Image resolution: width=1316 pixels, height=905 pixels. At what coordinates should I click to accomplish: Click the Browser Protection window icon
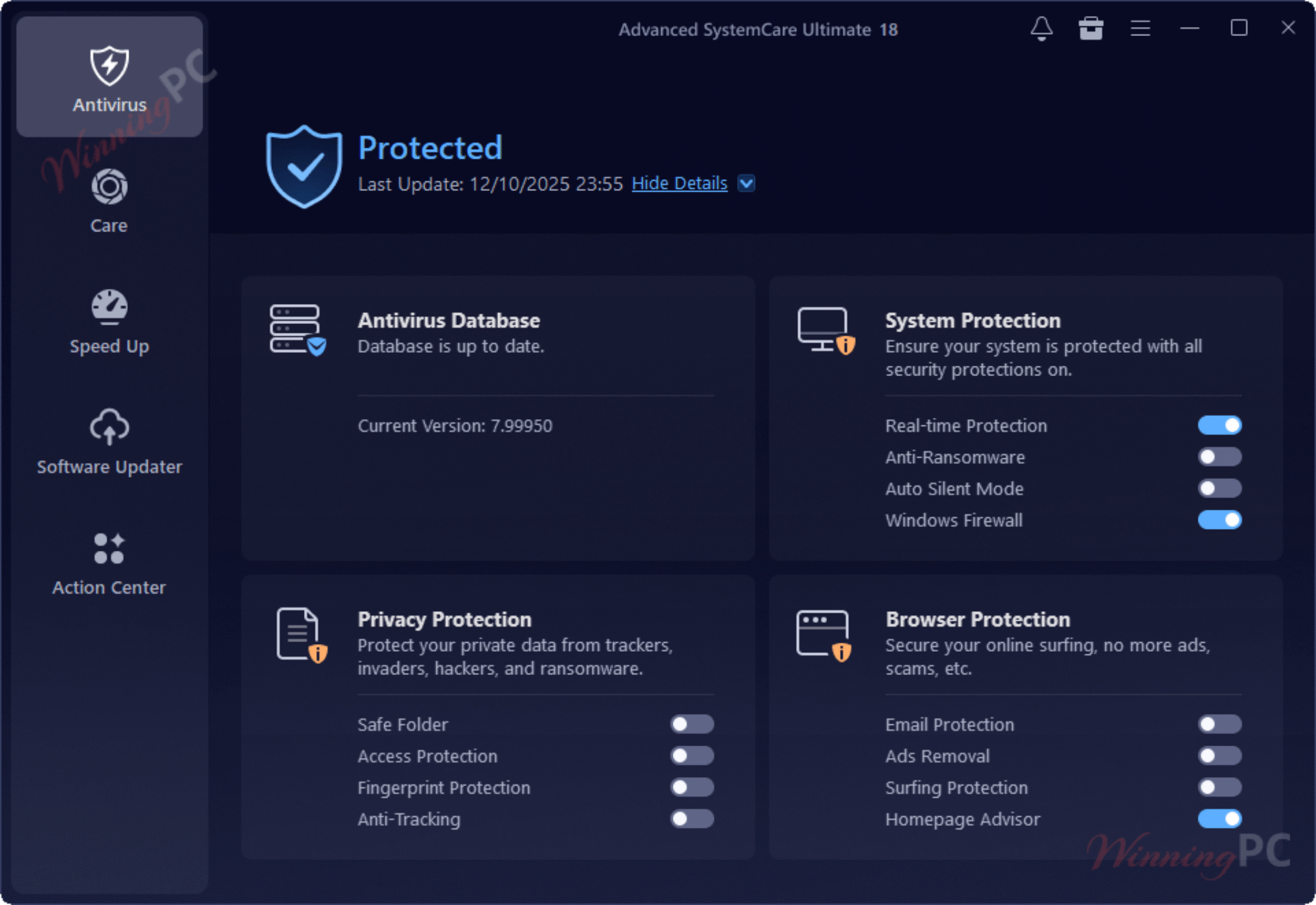[824, 635]
